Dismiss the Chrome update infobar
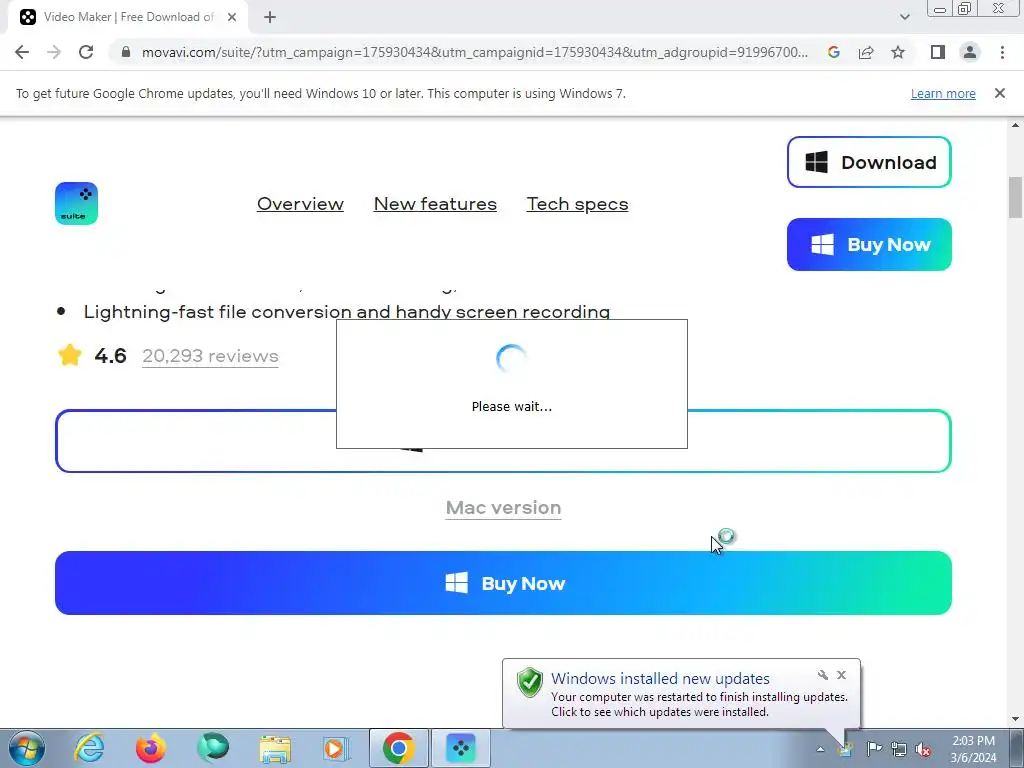The image size is (1024, 768). click(999, 93)
